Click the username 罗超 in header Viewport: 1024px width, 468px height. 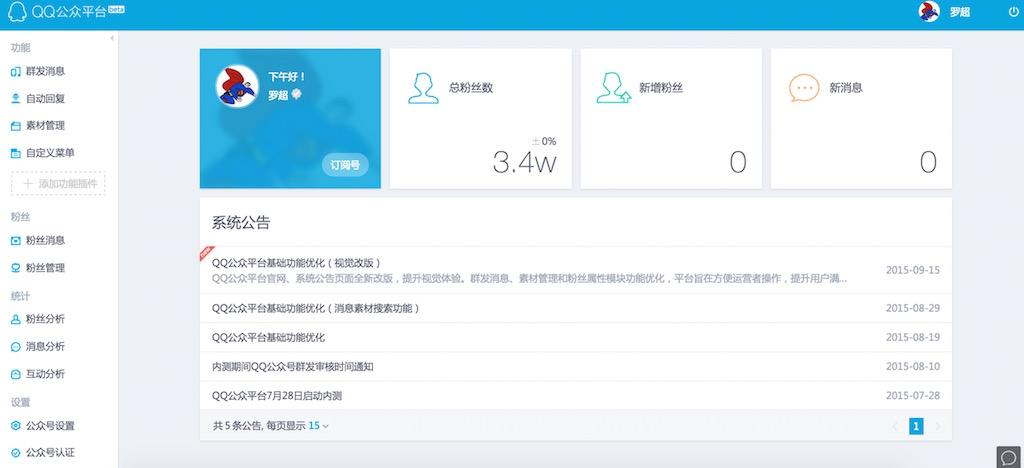pos(959,12)
